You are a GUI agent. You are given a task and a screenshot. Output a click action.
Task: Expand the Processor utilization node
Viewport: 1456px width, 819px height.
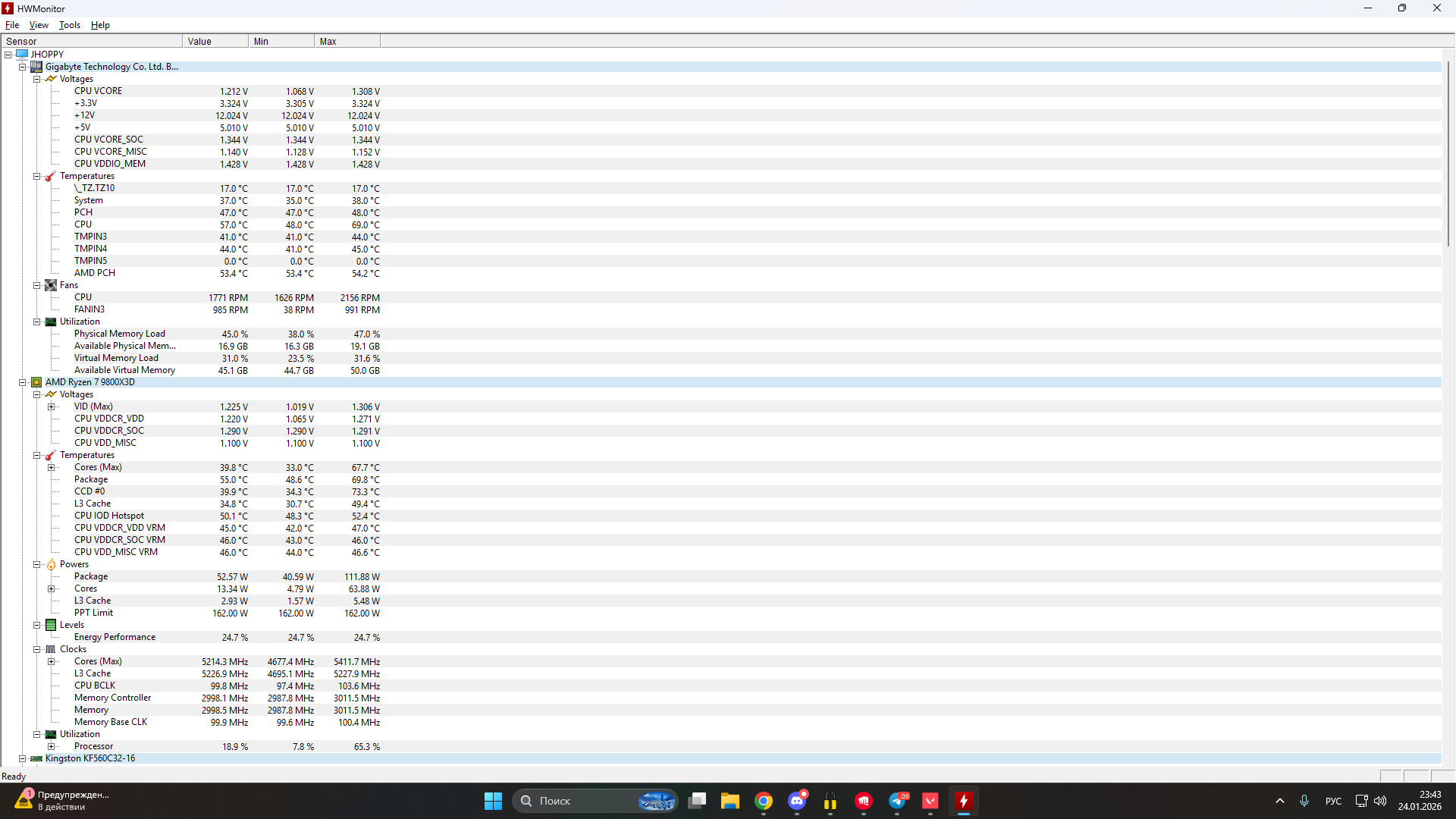[52, 746]
